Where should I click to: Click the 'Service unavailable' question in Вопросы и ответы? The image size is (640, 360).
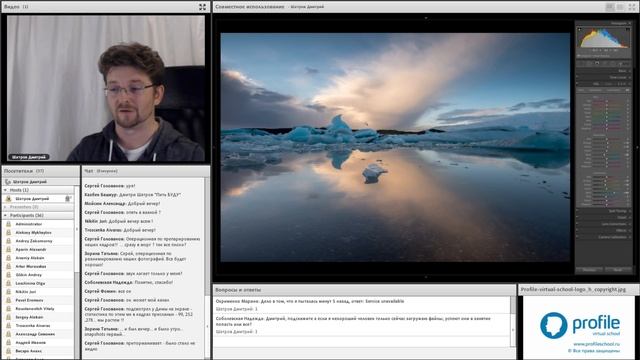(x=310, y=301)
